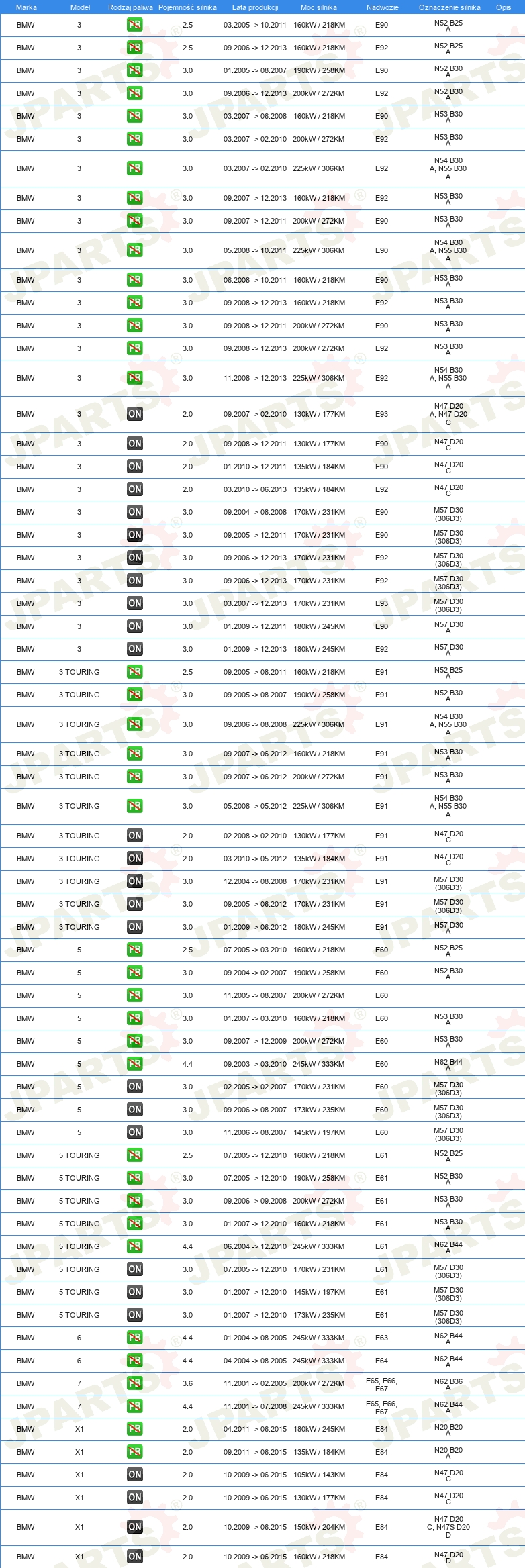Click diesel ON icon in the 11.2006 -> 08.2007 row
This screenshot has width=525, height=1568.
(134, 1132)
